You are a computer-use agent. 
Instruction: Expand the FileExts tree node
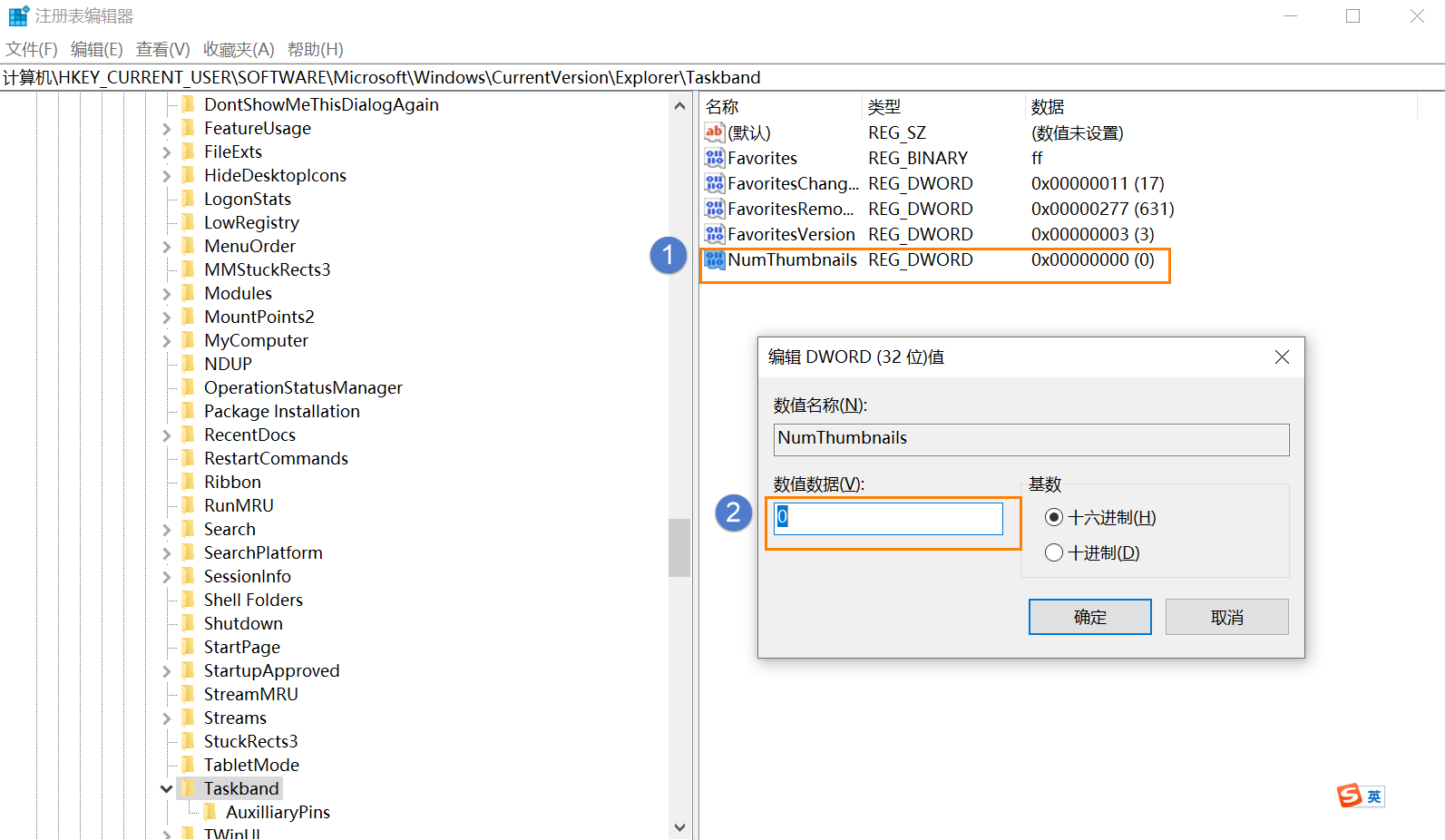pos(167,152)
